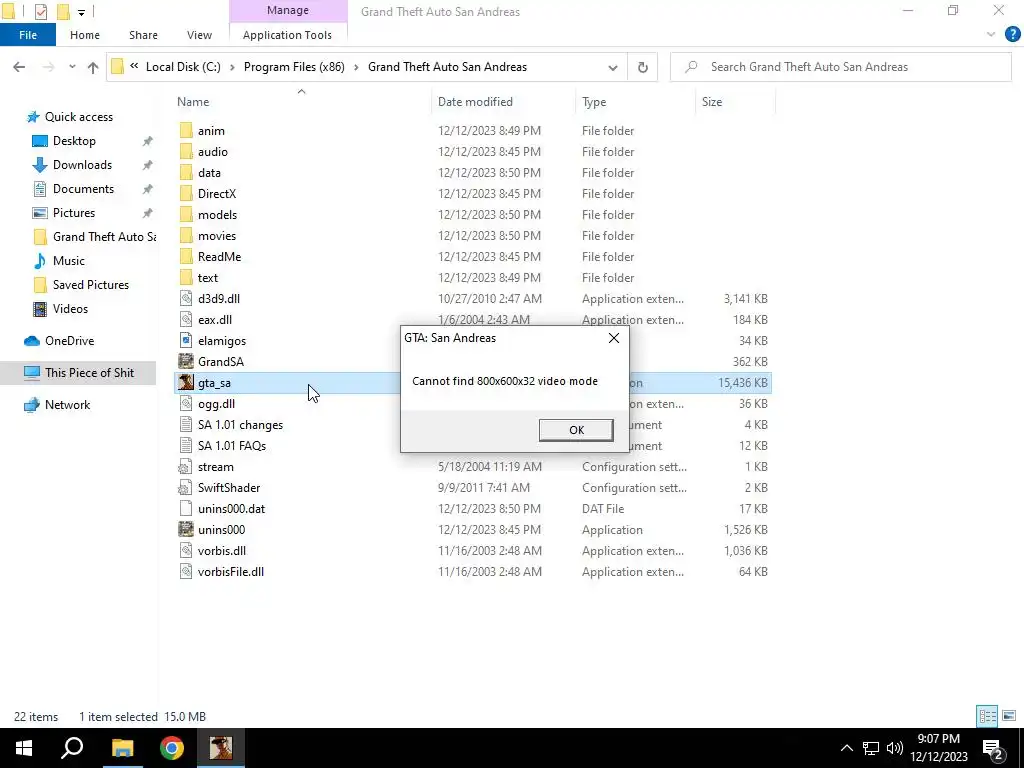
Task: Click the GTA San Andreas taskbar icon
Action: (221, 748)
